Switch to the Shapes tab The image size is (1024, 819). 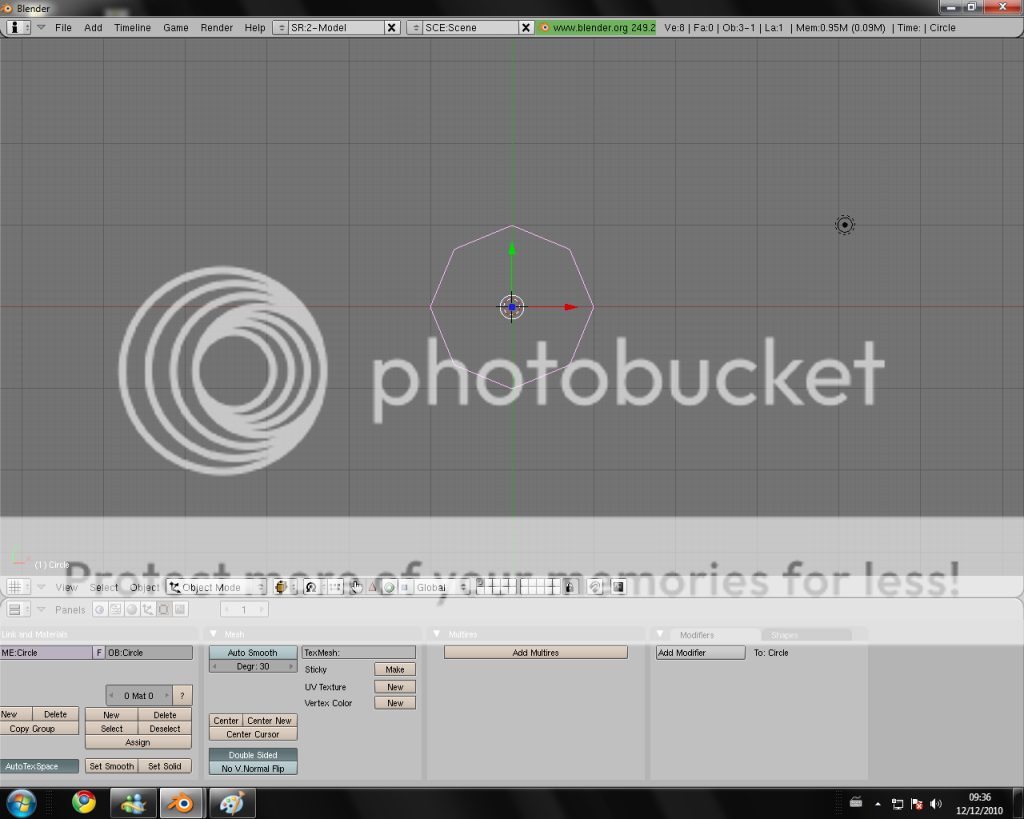pos(806,634)
